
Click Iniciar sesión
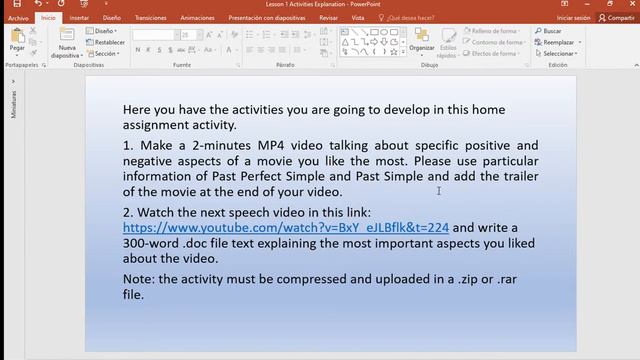(573, 18)
